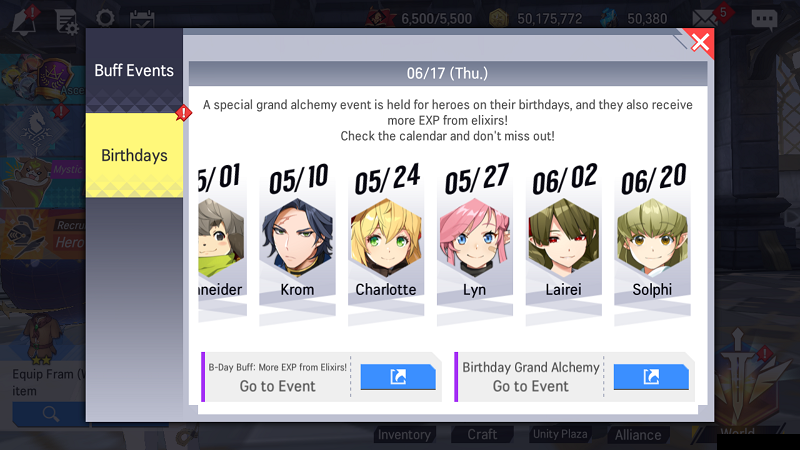Click the gold currency icon
This screenshot has width=800, height=450.
point(498,19)
